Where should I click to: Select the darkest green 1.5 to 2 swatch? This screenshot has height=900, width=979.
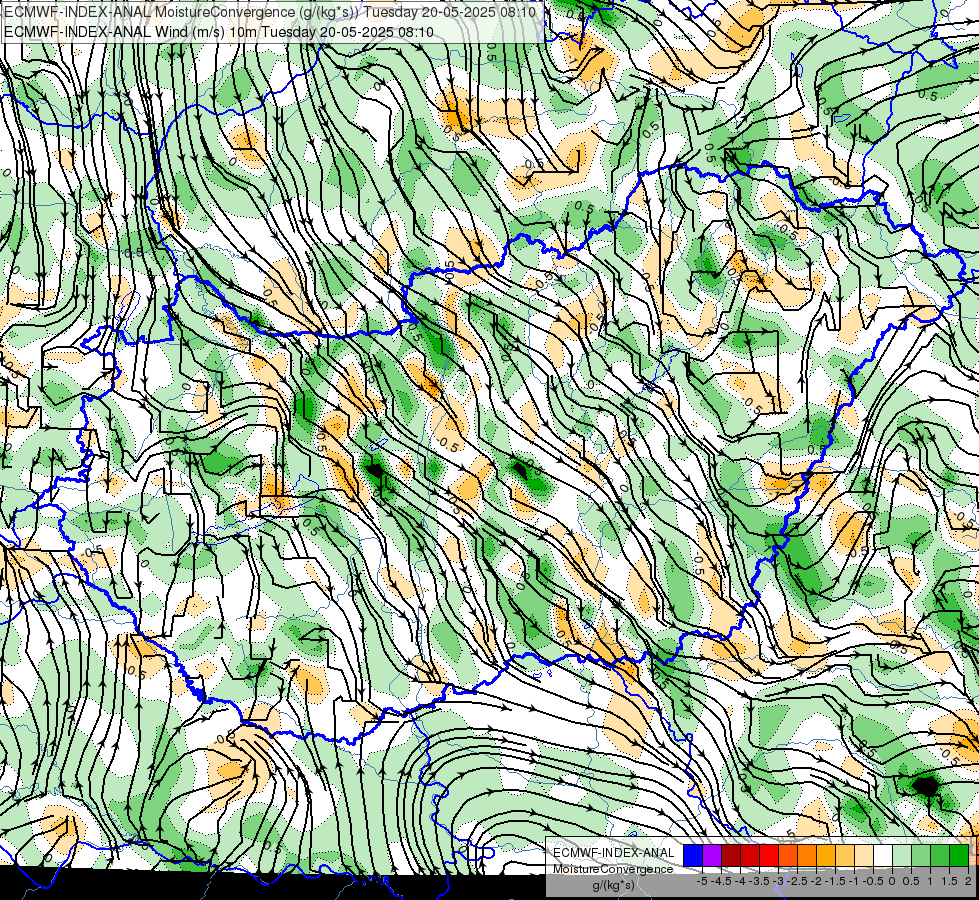click(x=959, y=856)
